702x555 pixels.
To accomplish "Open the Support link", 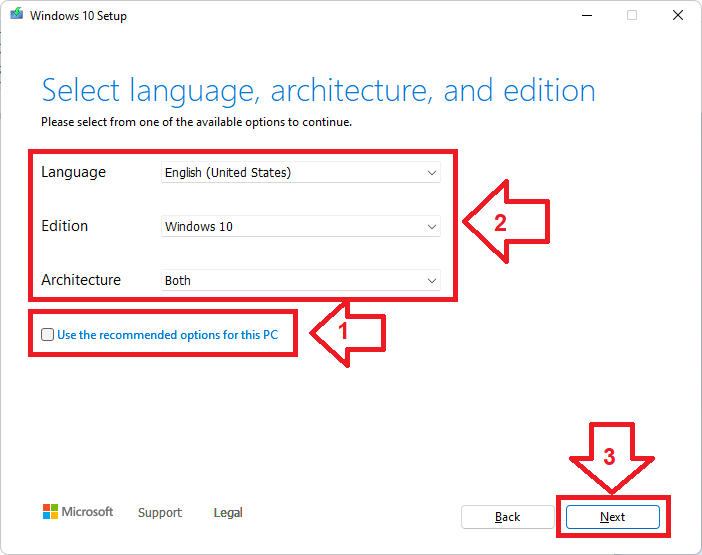I will pos(160,512).
